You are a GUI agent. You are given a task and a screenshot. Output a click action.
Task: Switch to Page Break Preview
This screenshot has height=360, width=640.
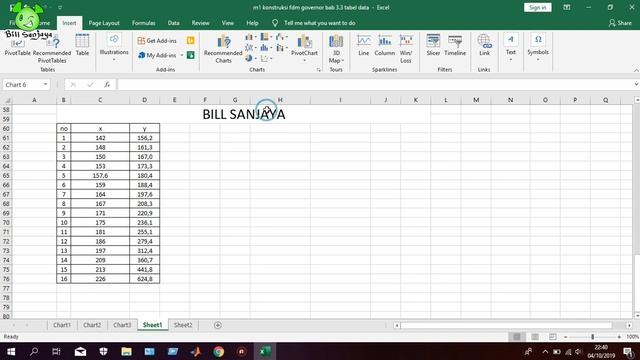tap(553, 337)
